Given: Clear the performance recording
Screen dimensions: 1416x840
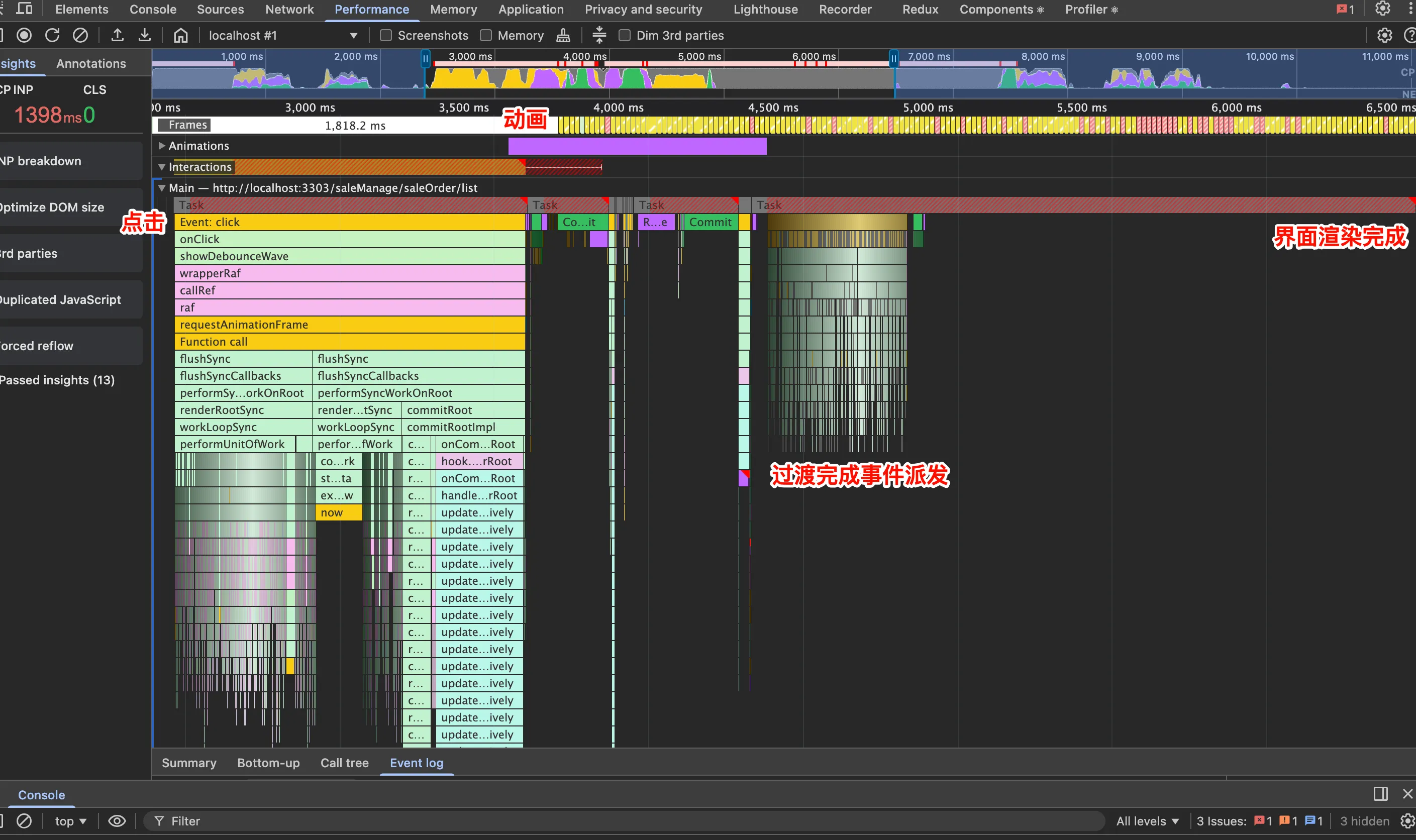Looking at the screenshot, I should click(x=80, y=36).
